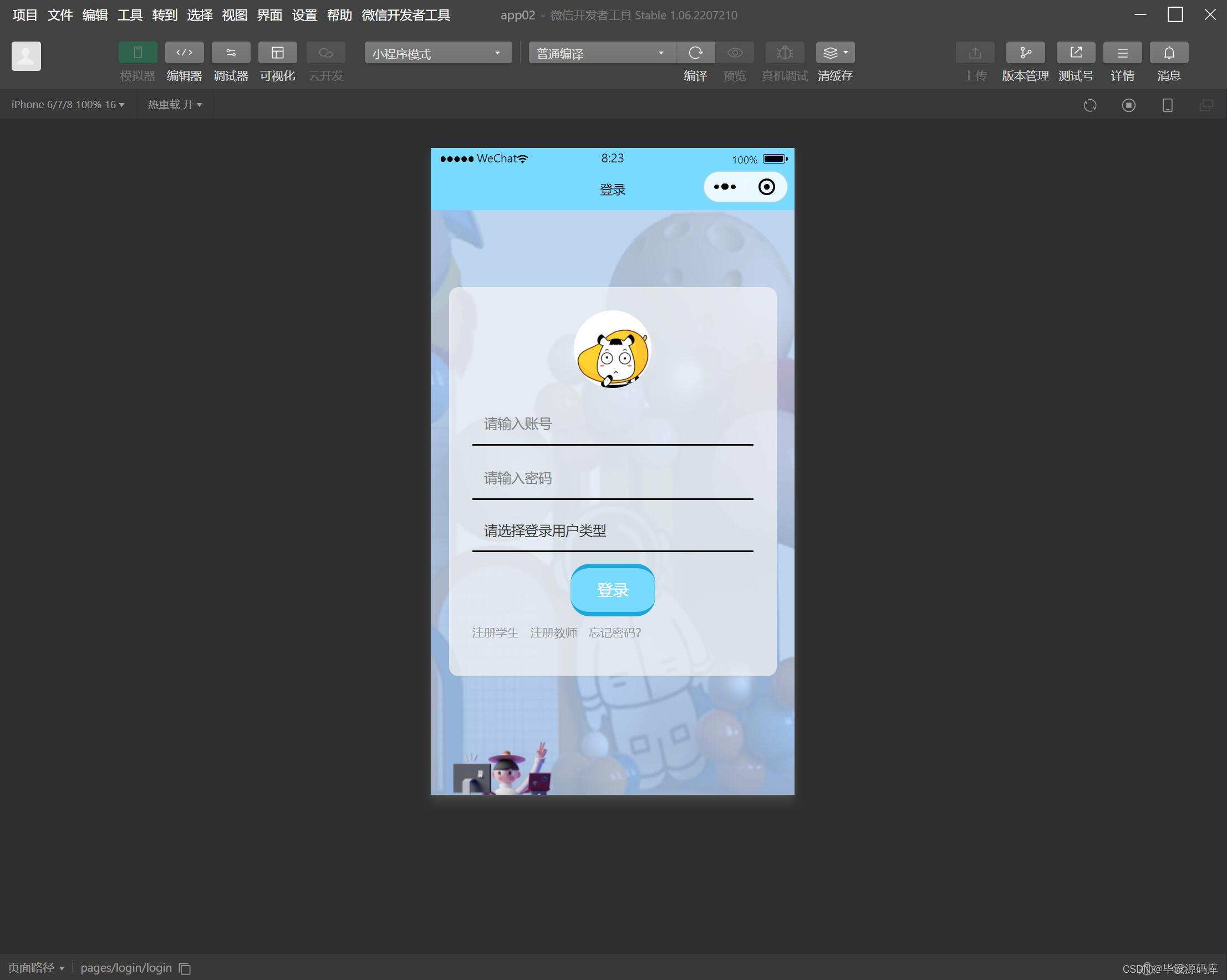Copy page path icon in status bar
The height and width of the screenshot is (980, 1227).
[x=185, y=968]
